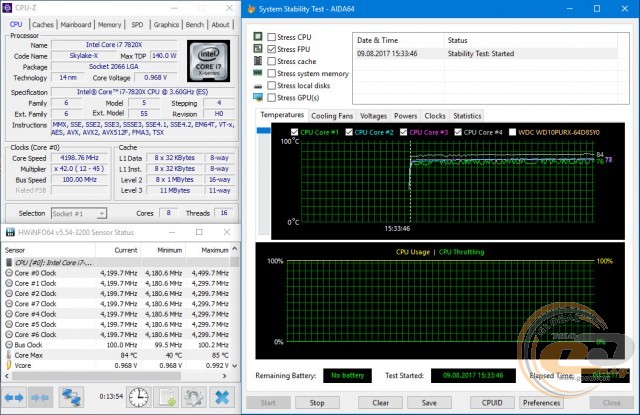
Task: Click the HWiNFO vertical scrollbar up arrow
Action: (235, 249)
